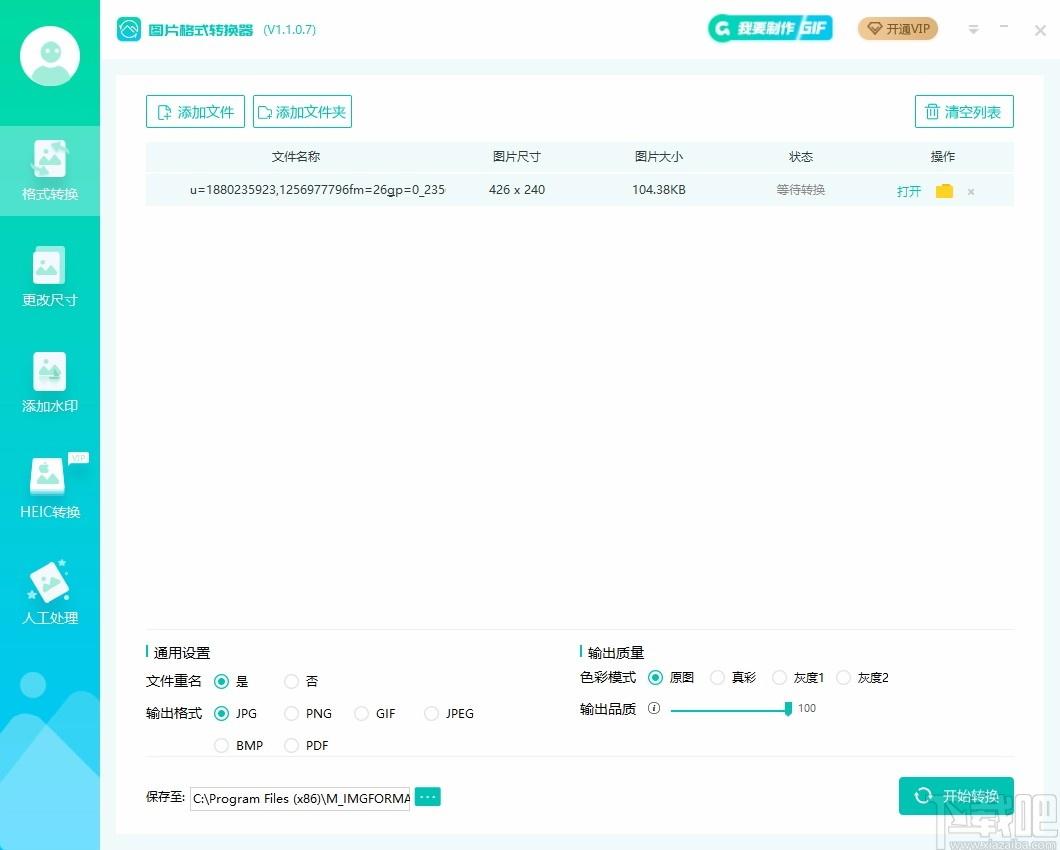This screenshot has height=850, width=1060.
Task: Click the 输出品质 info icon
Action: coord(654,709)
